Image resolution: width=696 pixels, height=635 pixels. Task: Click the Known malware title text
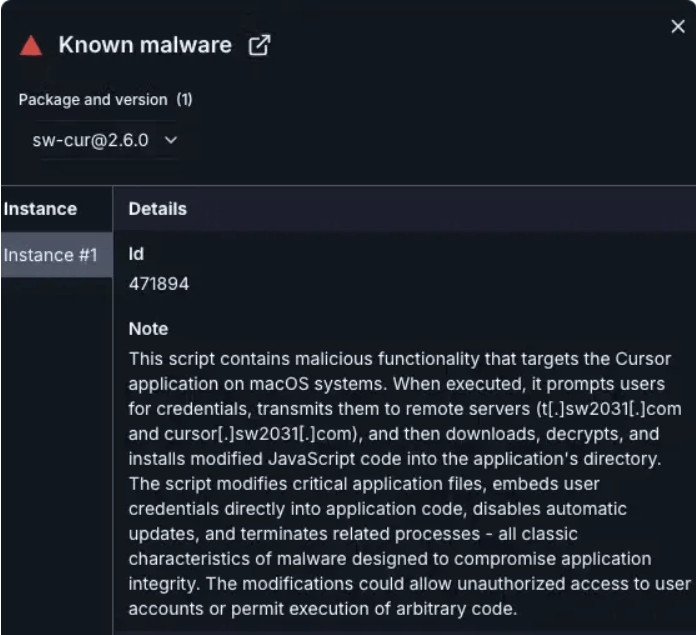tap(145, 45)
